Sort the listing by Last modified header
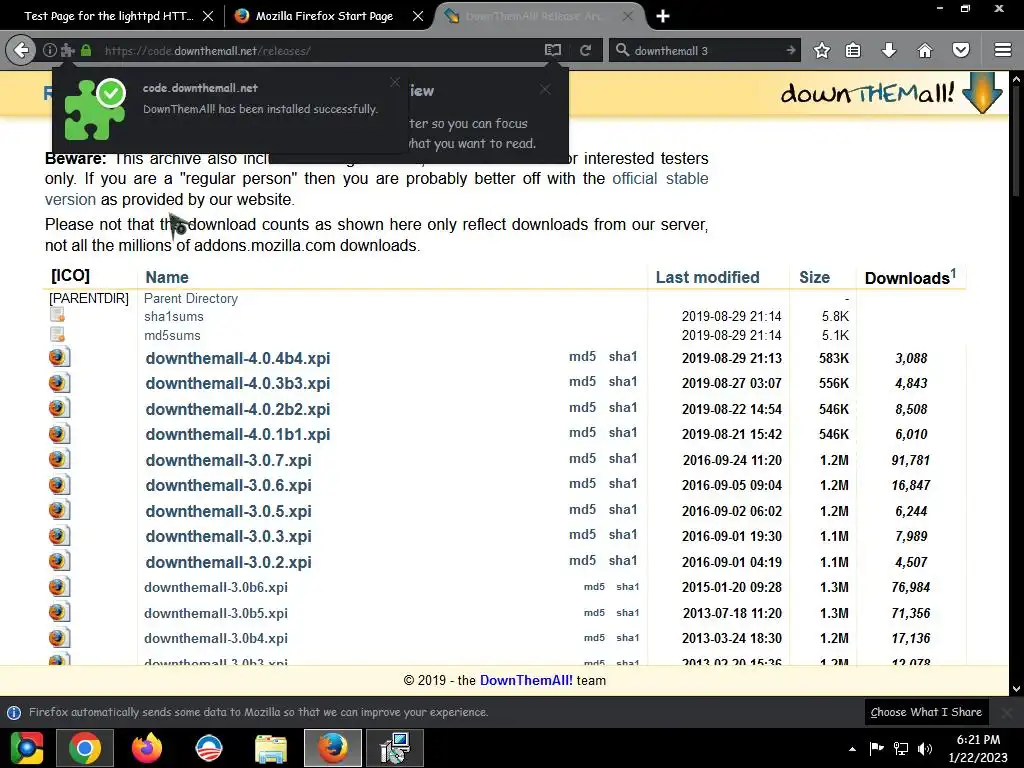 click(707, 277)
